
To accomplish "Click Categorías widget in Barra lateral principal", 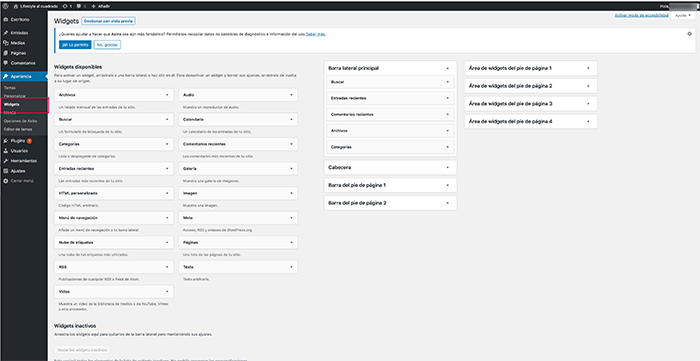I will tap(390, 147).
